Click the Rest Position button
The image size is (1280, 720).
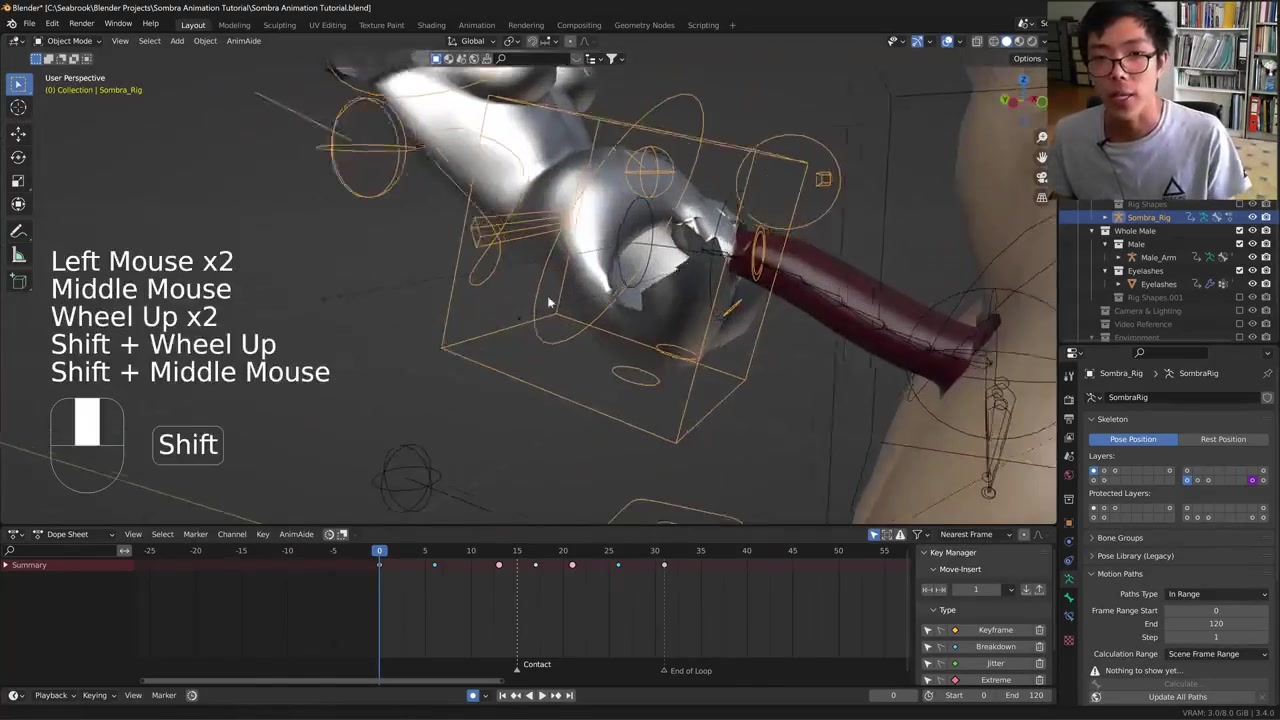(1222, 439)
